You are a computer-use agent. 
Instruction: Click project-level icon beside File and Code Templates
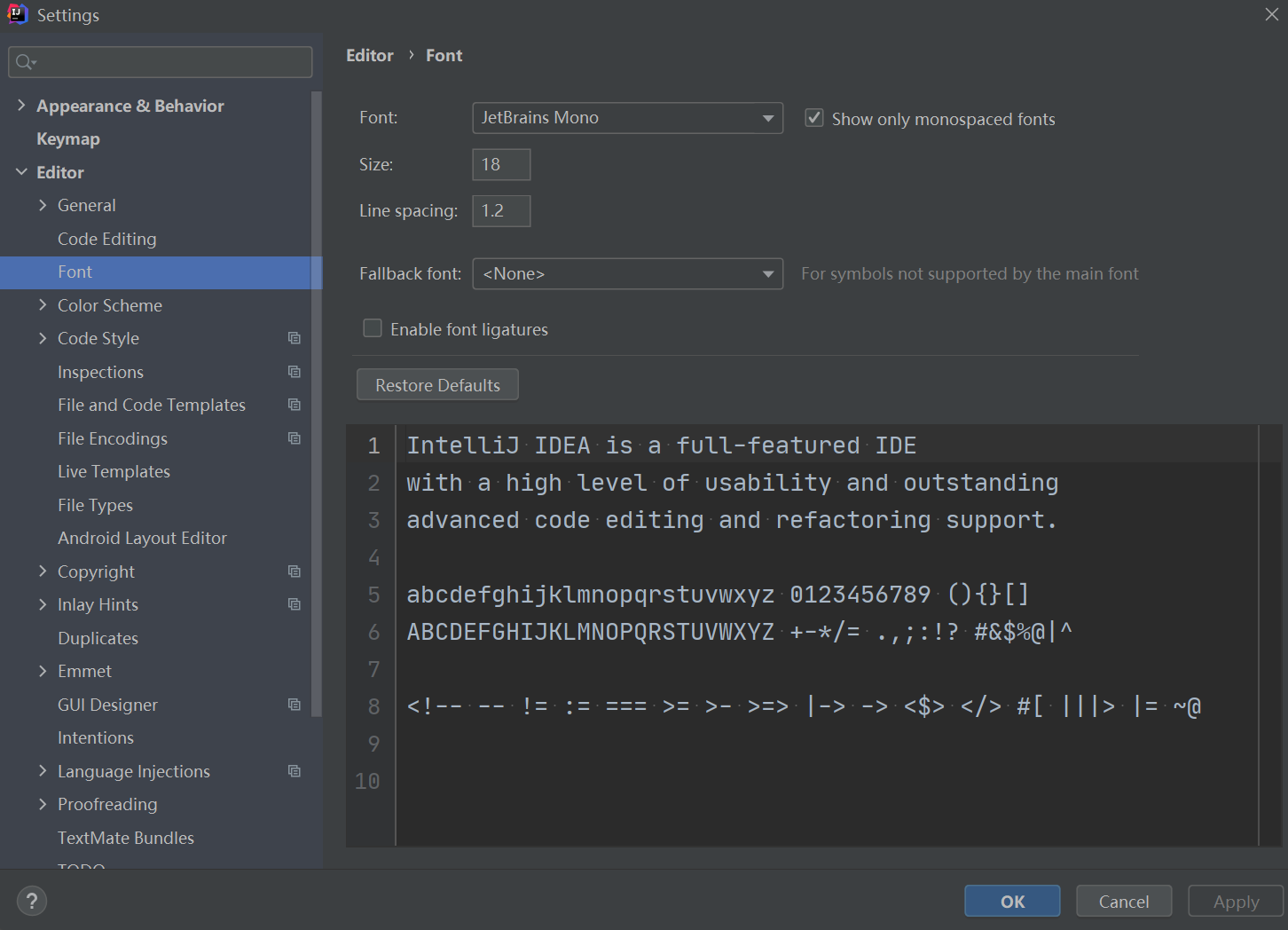click(x=295, y=405)
